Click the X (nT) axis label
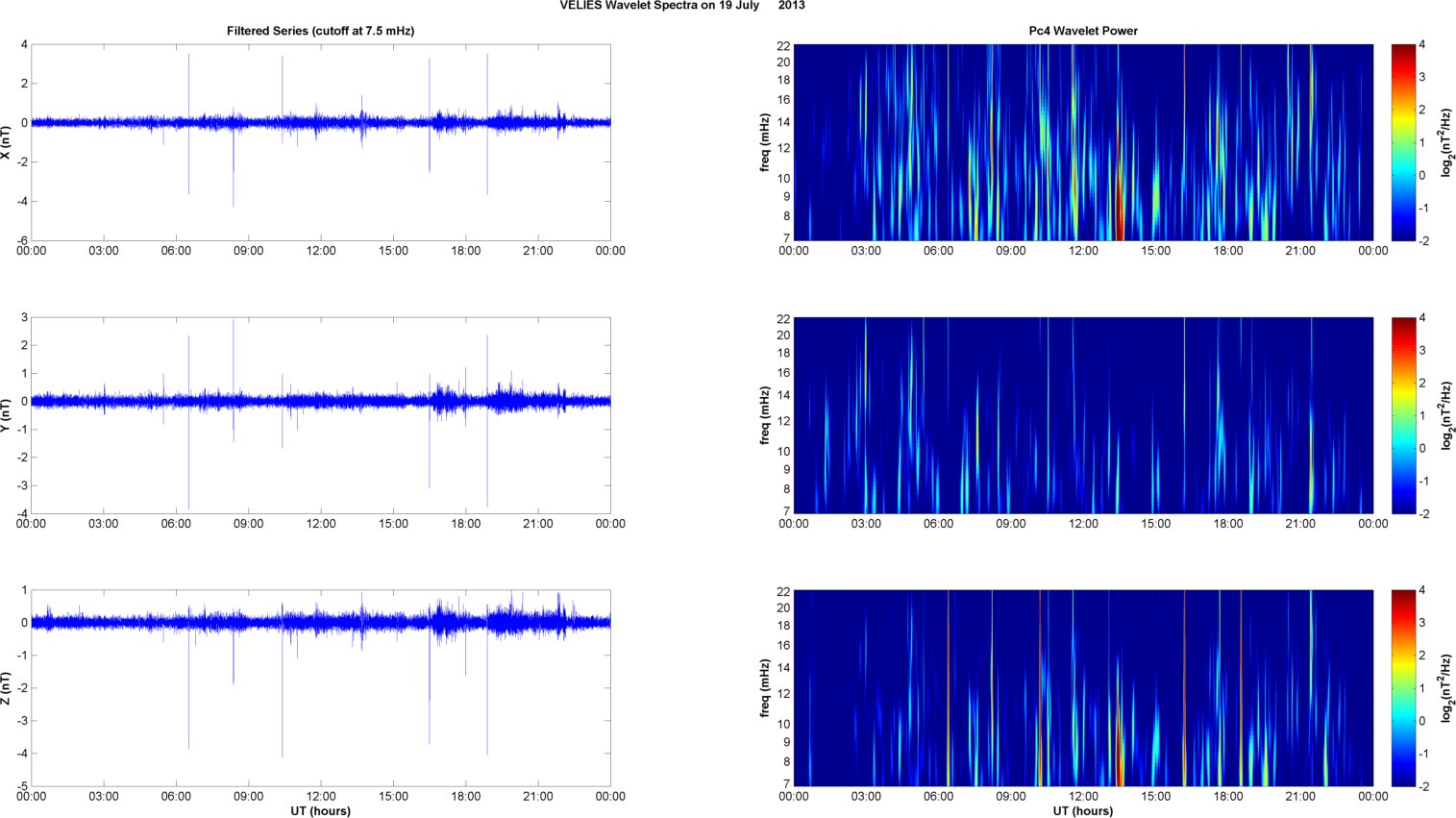Screen dimensions: 1456x818 pyautogui.click(x=6, y=142)
